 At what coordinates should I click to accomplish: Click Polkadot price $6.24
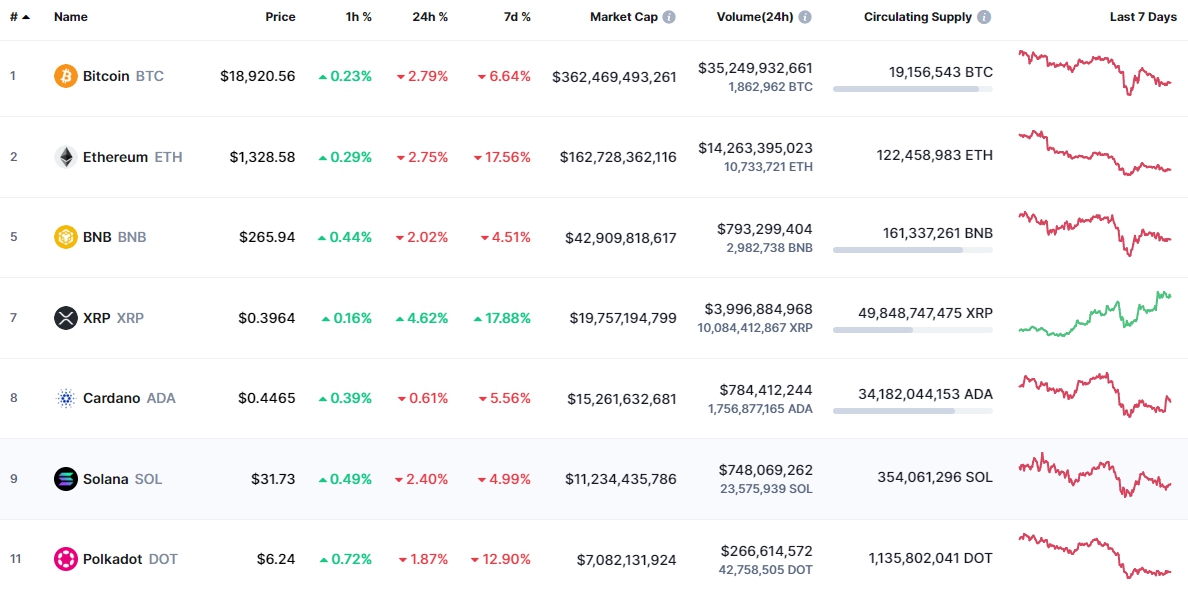(x=277, y=559)
